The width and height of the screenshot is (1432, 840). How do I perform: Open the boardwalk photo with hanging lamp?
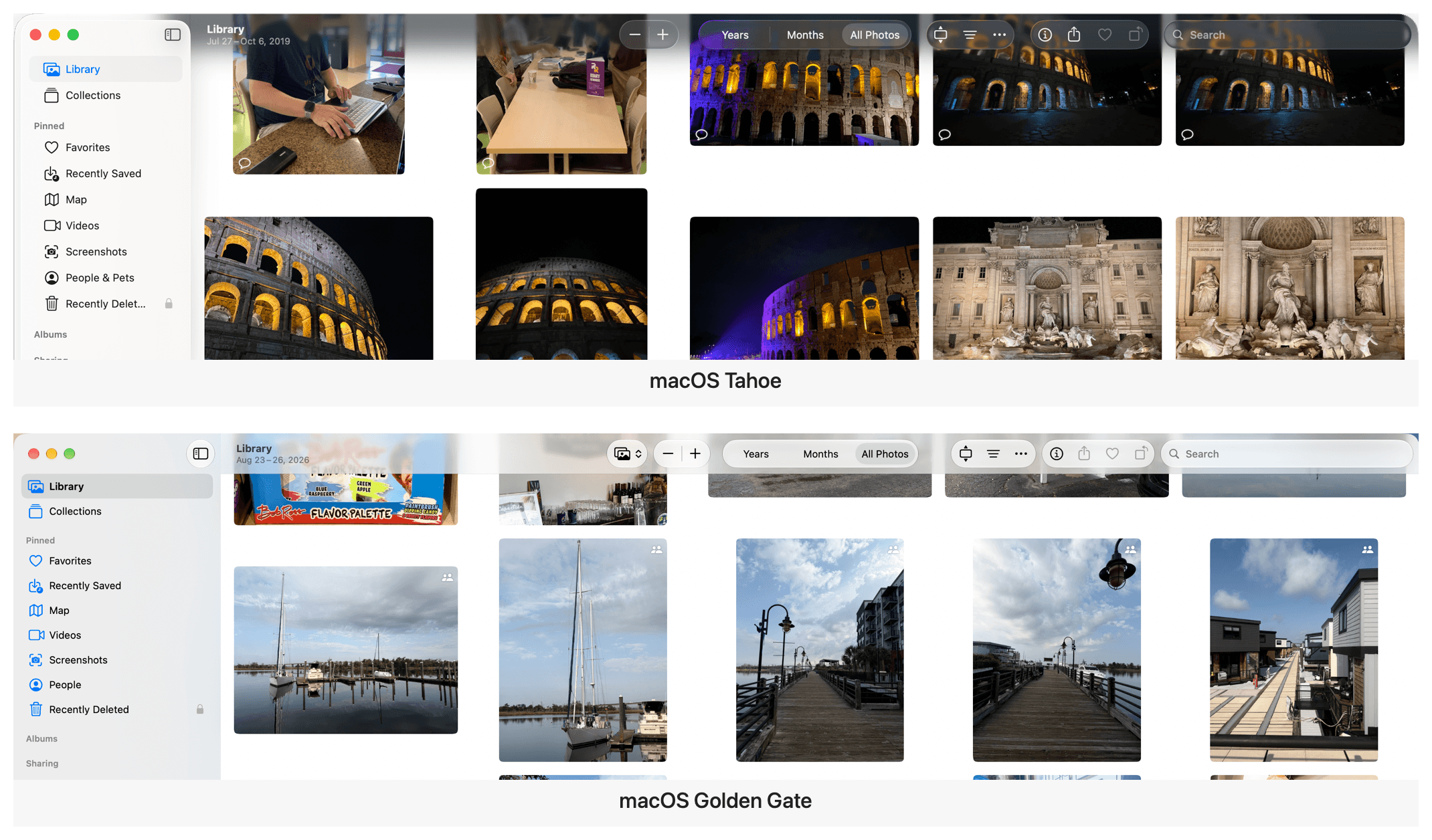tap(1057, 650)
